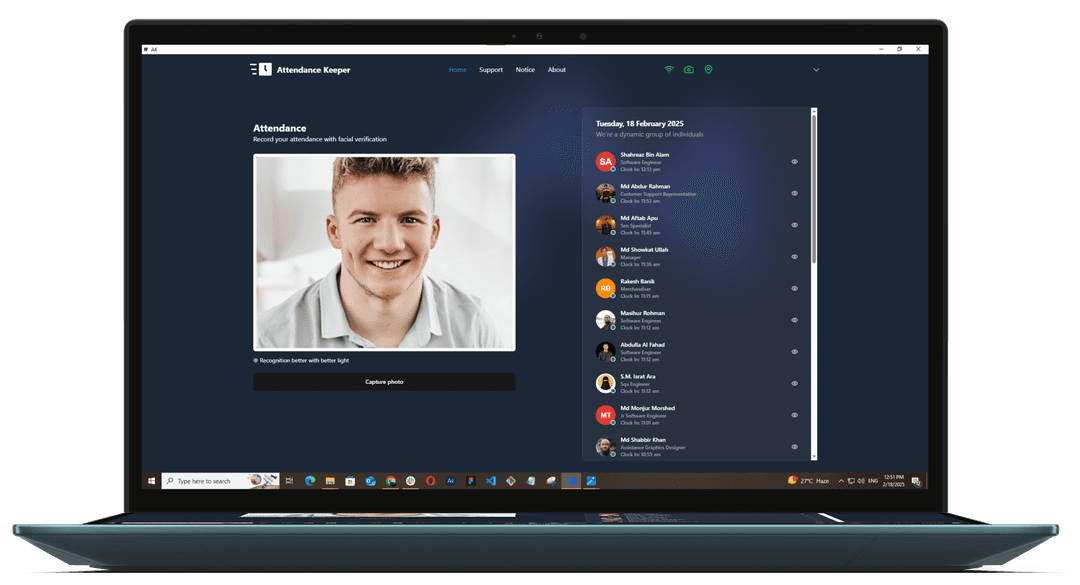Click the green location pin icon

pos(708,70)
